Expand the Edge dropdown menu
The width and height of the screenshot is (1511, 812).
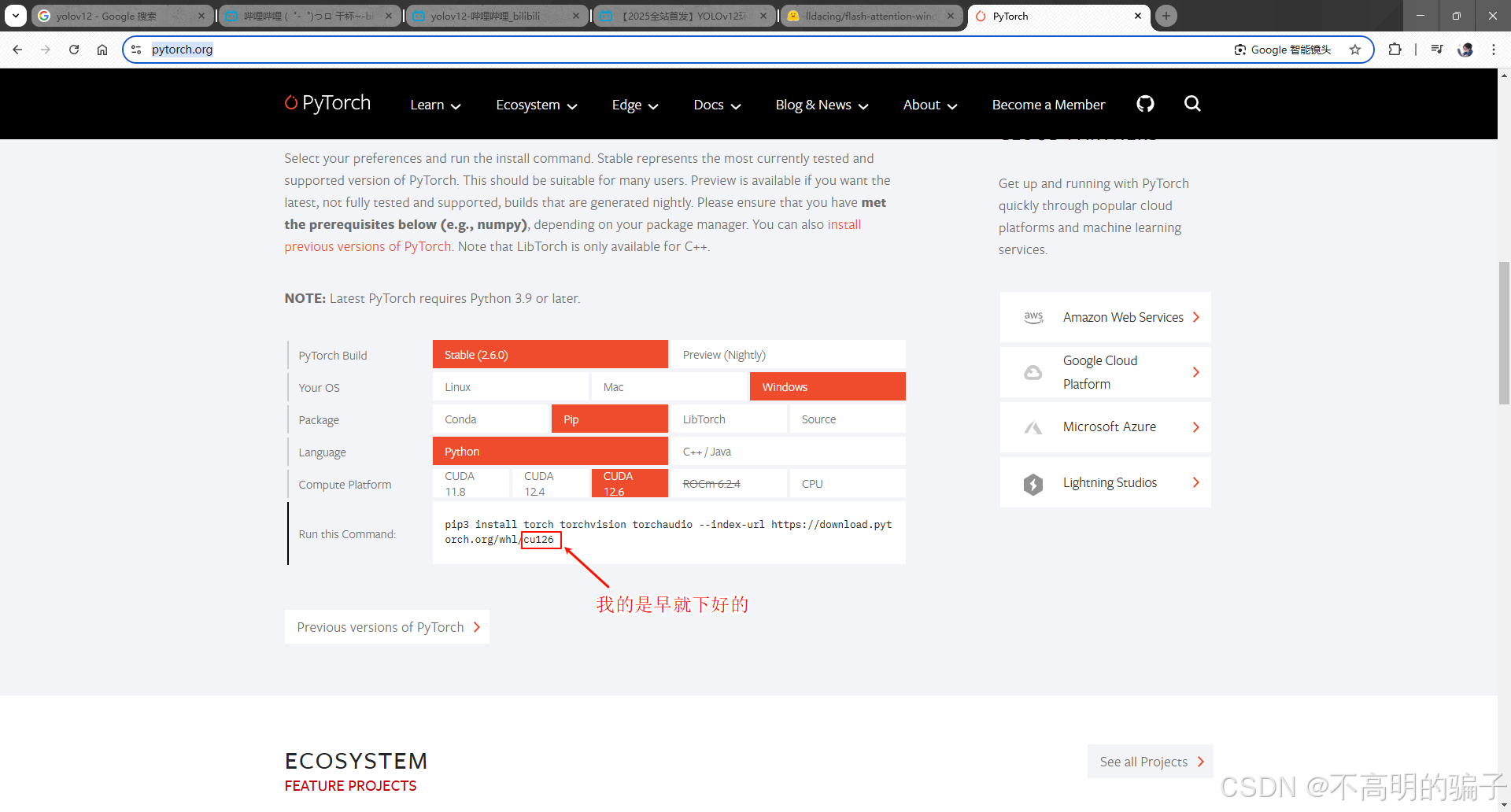635,105
